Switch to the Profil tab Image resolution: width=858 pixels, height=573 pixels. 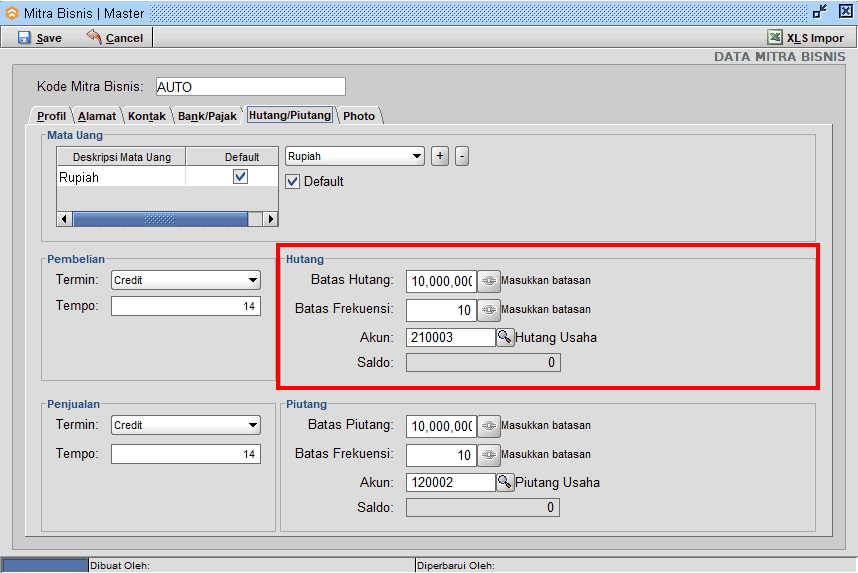tap(51, 116)
